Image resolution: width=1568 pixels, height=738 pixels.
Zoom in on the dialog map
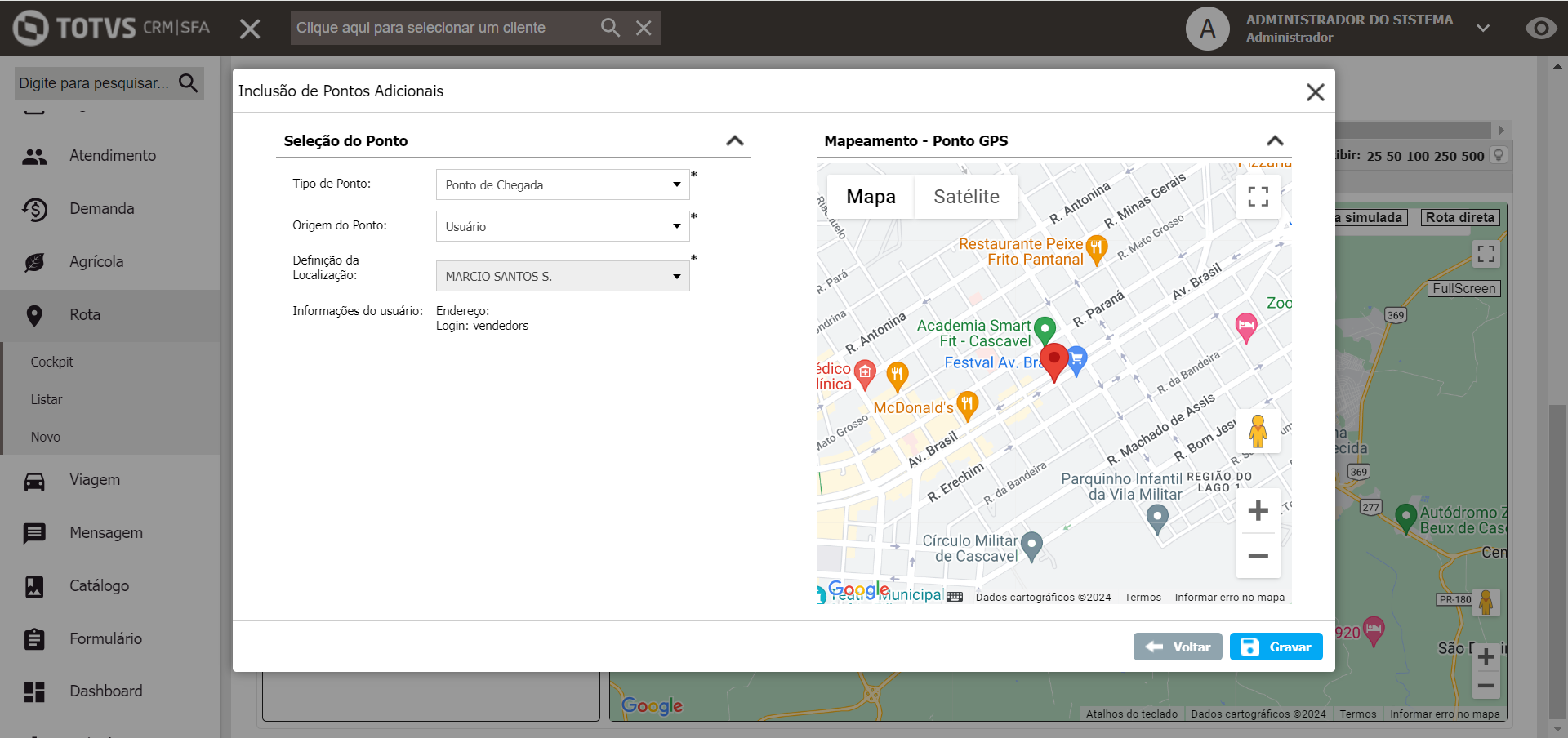click(x=1258, y=511)
